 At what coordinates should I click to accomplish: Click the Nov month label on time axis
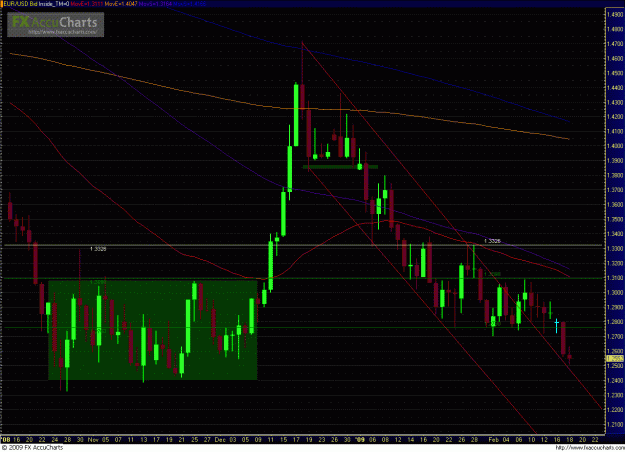[93, 440]
